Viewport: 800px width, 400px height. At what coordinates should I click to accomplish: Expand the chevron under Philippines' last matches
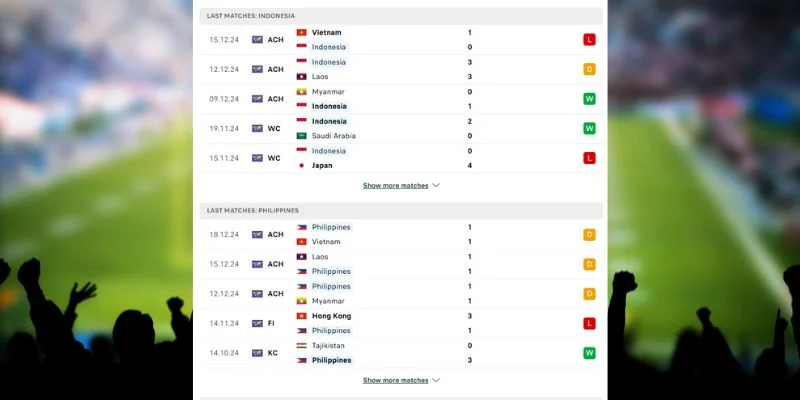coord(436,380)
